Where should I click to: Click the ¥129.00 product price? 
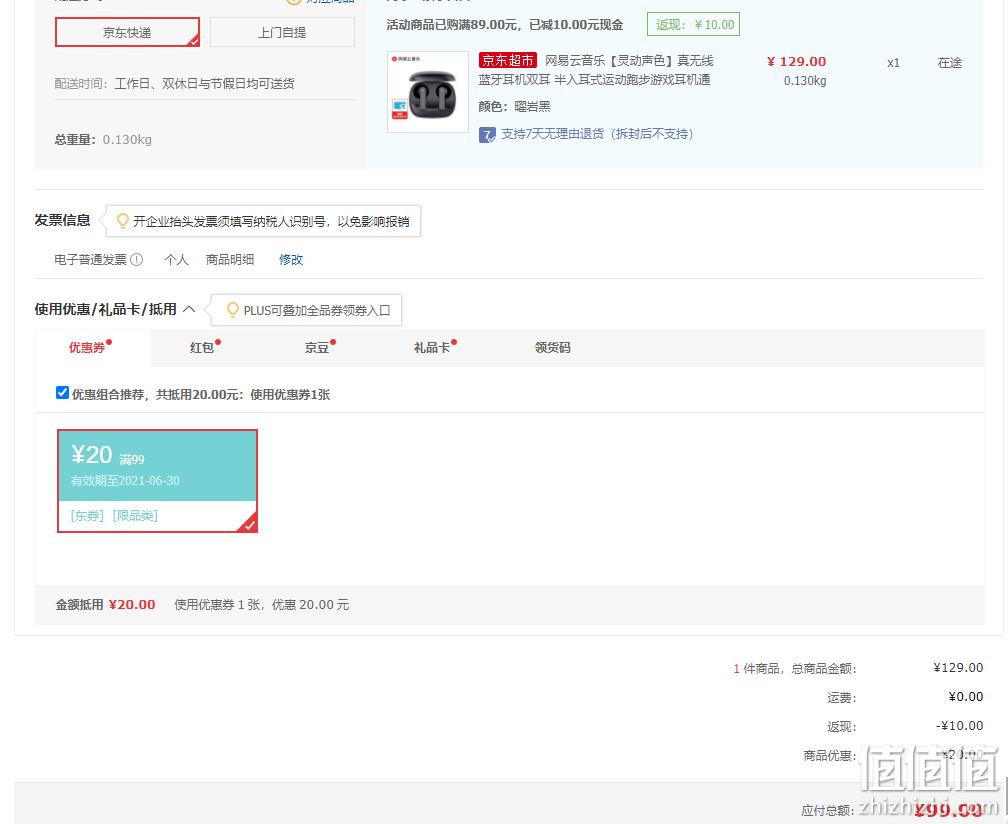coord(796,62)
